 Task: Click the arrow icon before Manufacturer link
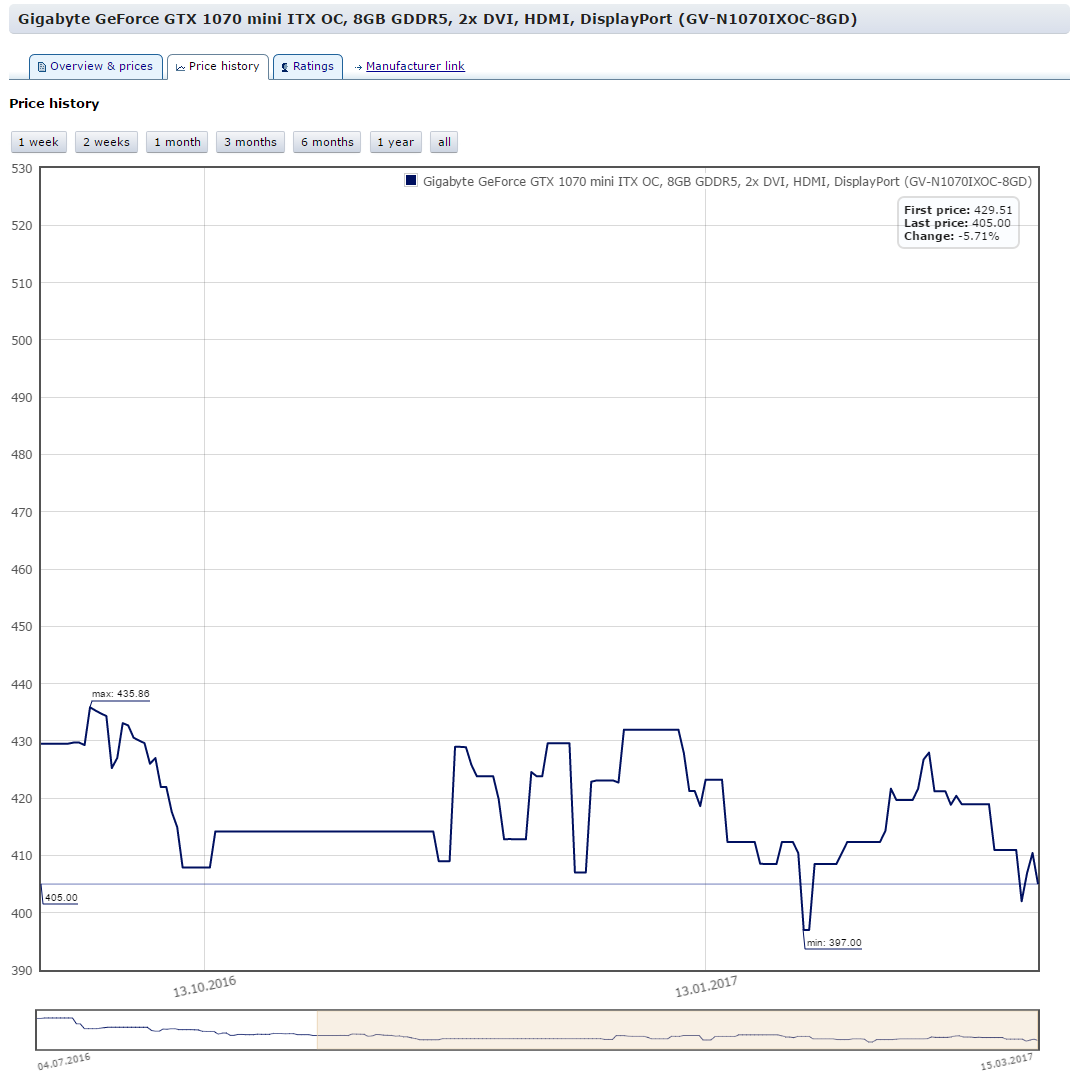[x=358, y=67]
